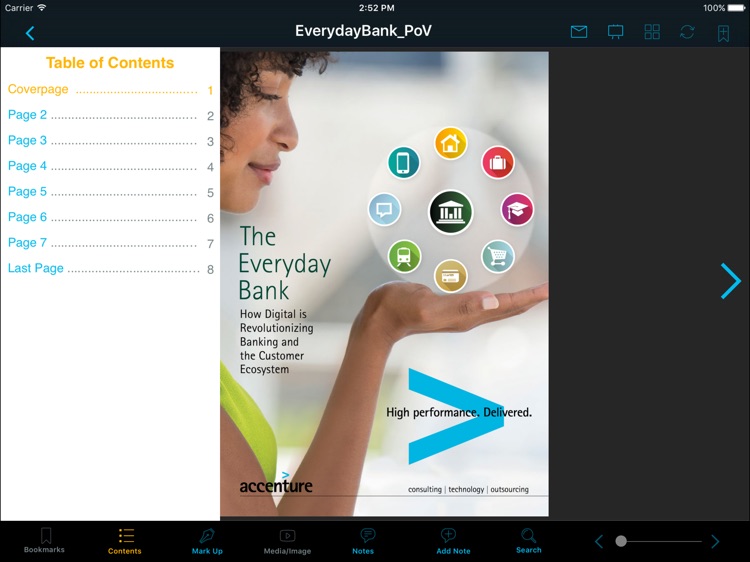Tap the mobile phone icon on cover
This screenshot has height=562, width=750.
(x=403, y=163)
